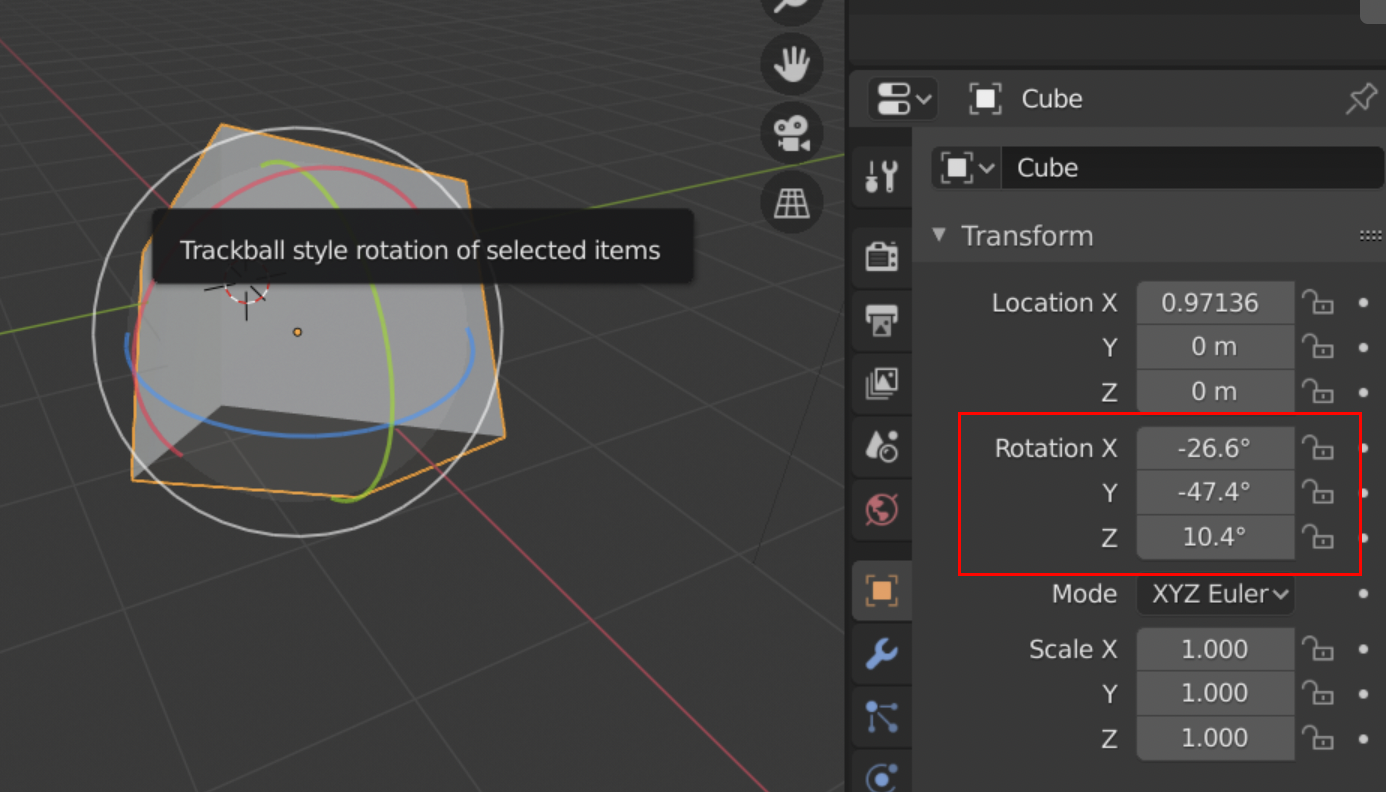Open Tool properties tab (wrench and screwdriver)
Screen dimensions: 1386x792
click(881, 177)
